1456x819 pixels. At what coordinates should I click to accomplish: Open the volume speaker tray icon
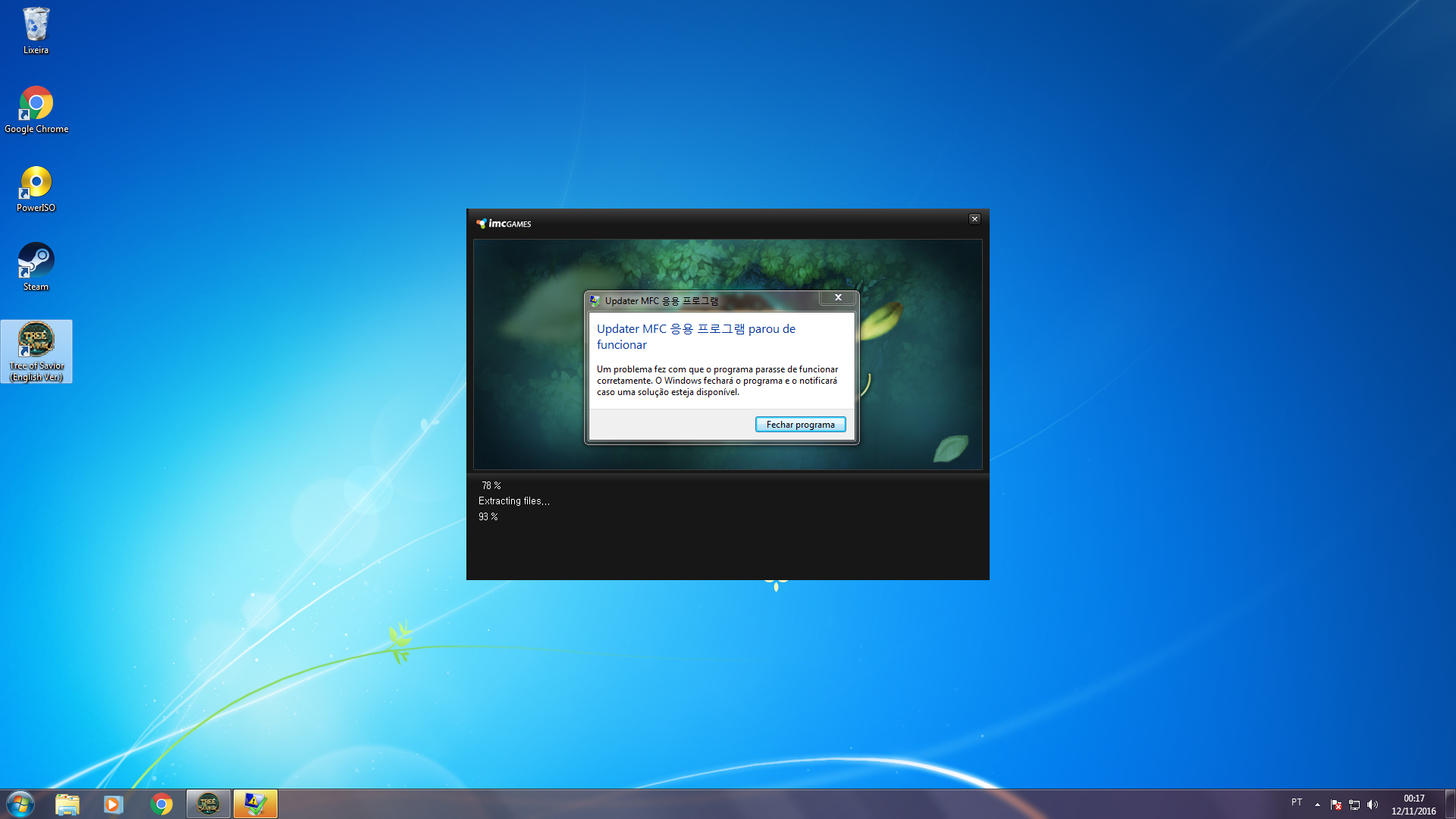1373,805
